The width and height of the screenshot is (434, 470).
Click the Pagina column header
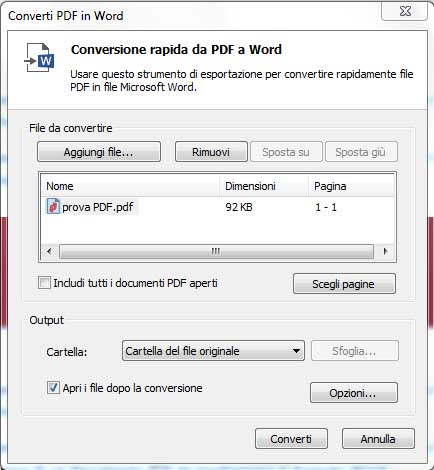(351, 186)
